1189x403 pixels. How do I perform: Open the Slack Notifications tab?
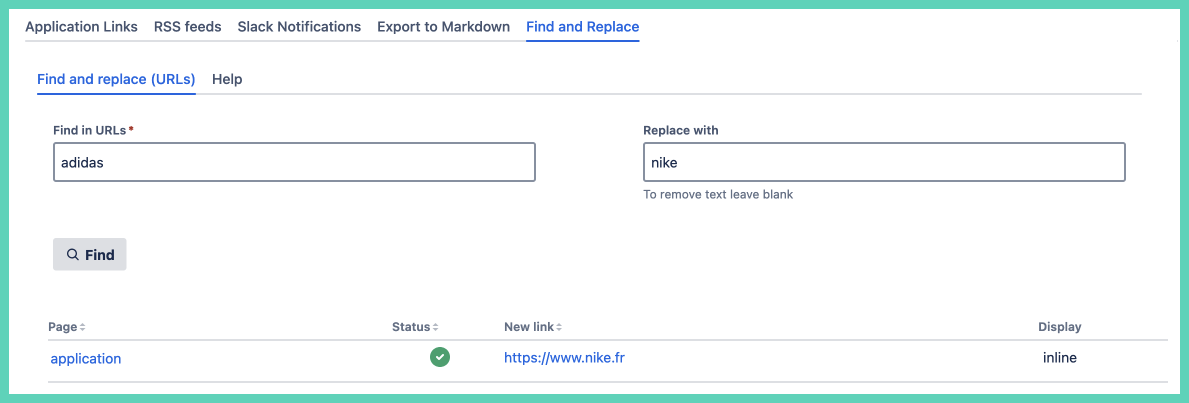299,27
